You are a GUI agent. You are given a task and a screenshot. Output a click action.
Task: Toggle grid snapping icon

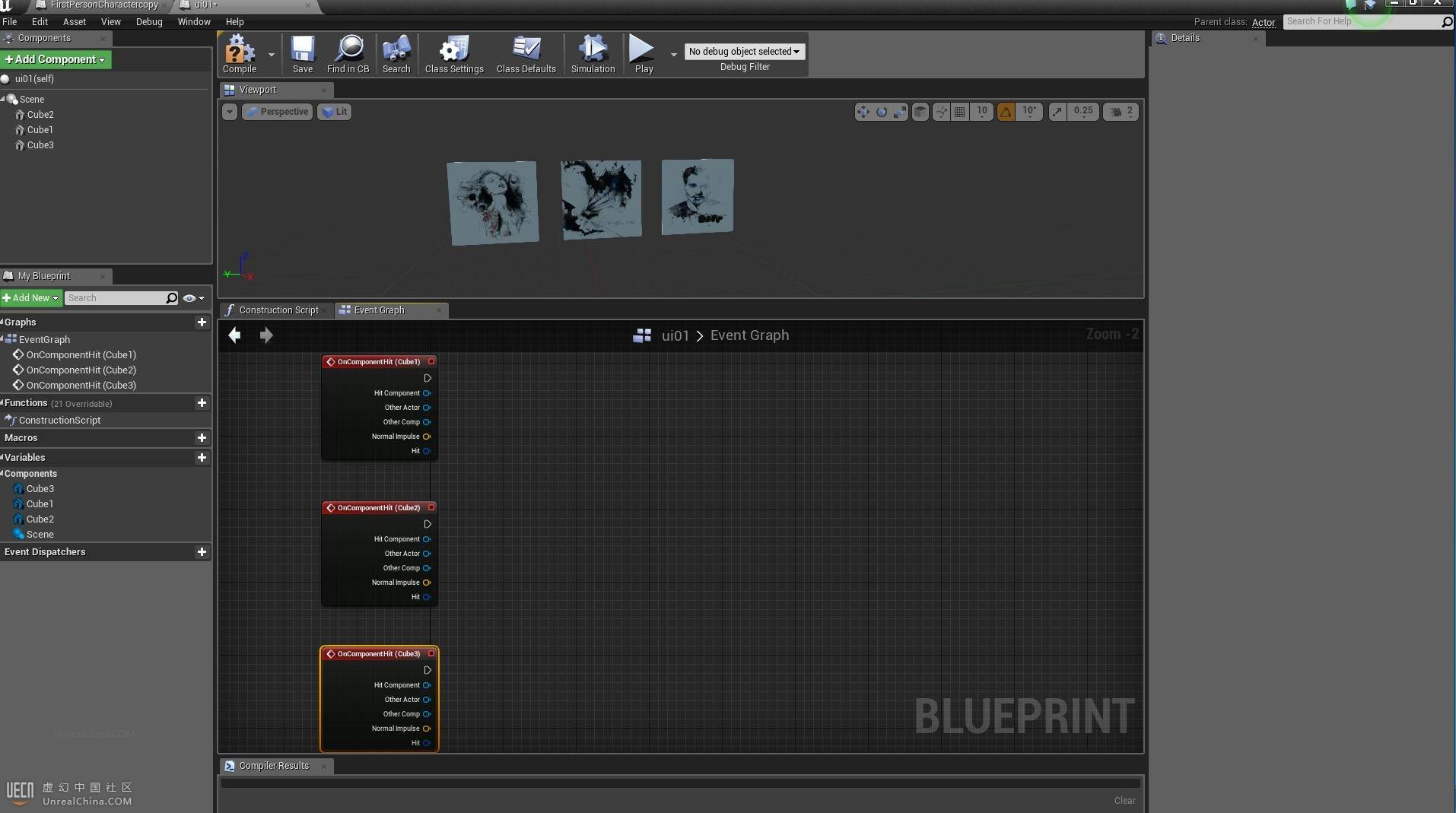pos(960,112)
